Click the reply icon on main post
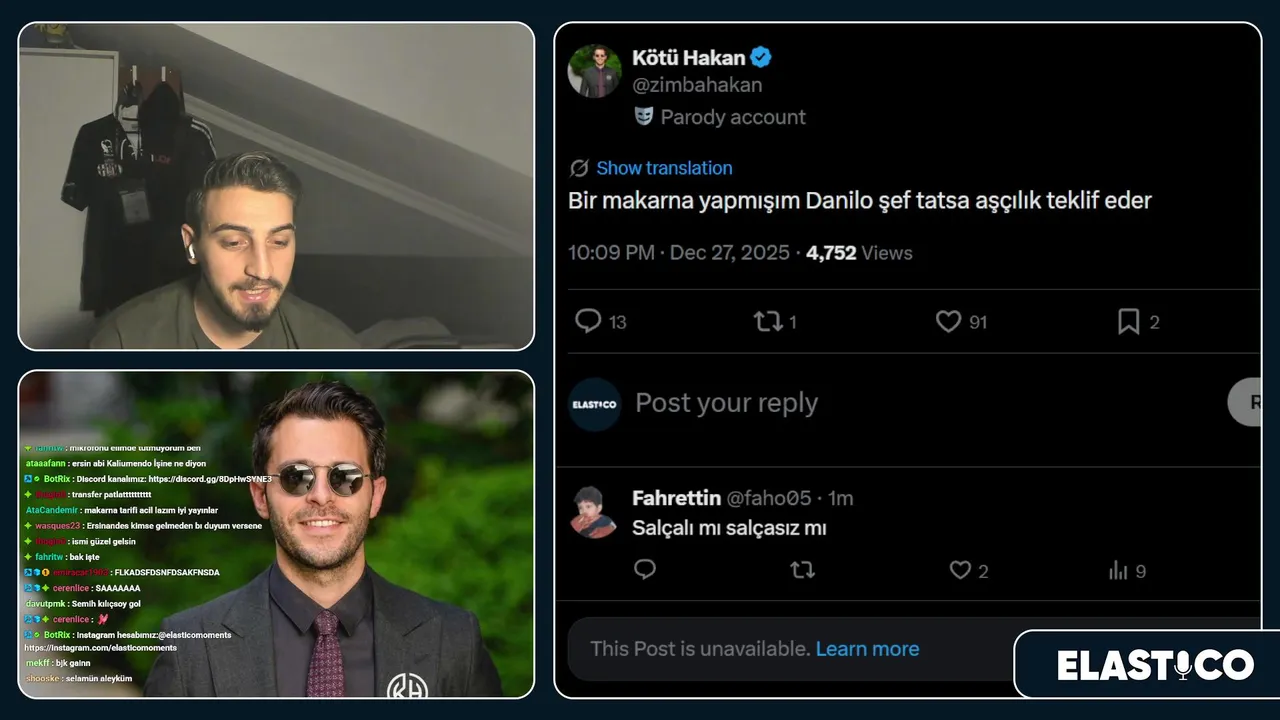Screen dimensions: 1280x720 [x=589, y=321]
